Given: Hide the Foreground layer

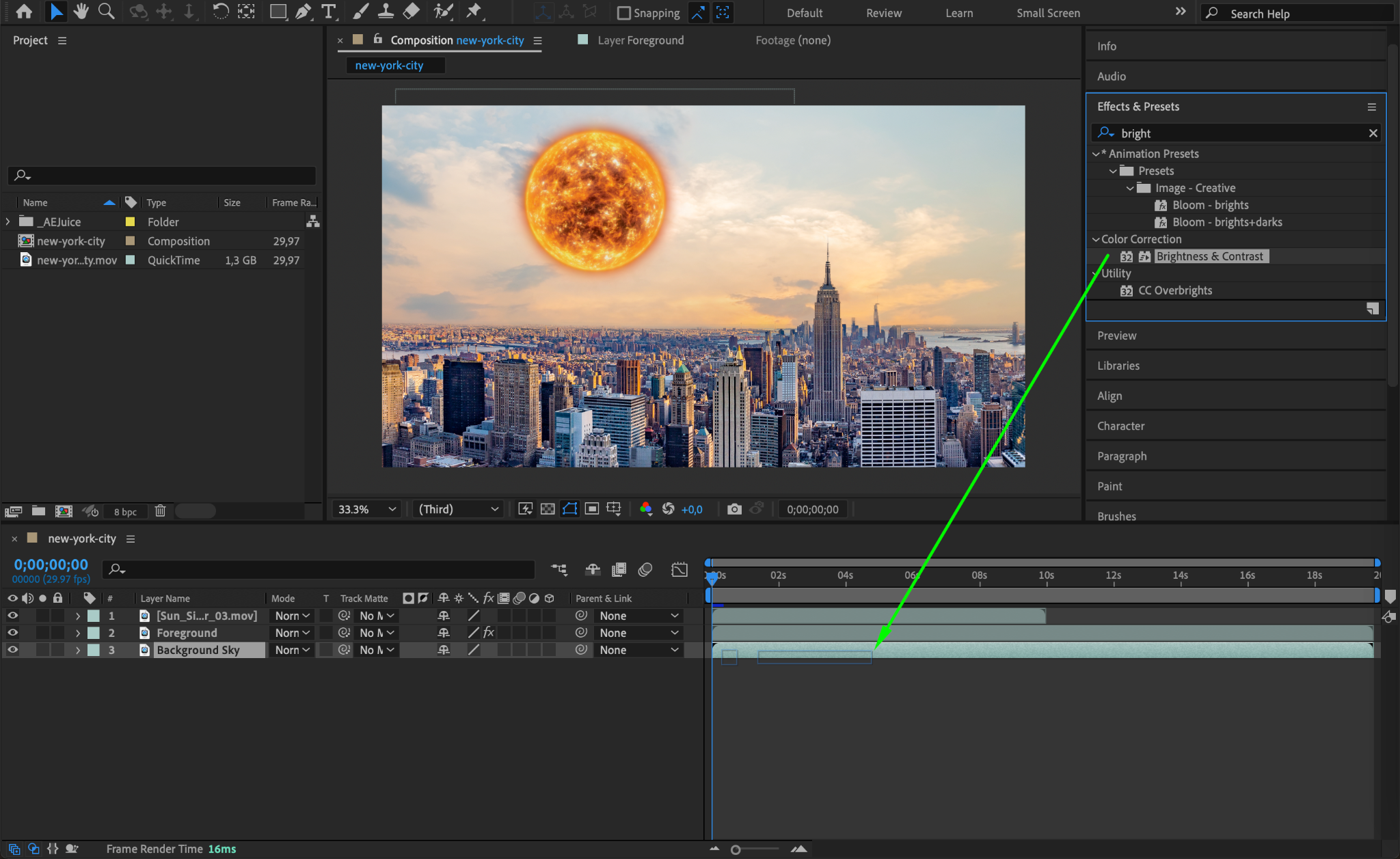Looking at the screenshot, I should coord(12,633).
